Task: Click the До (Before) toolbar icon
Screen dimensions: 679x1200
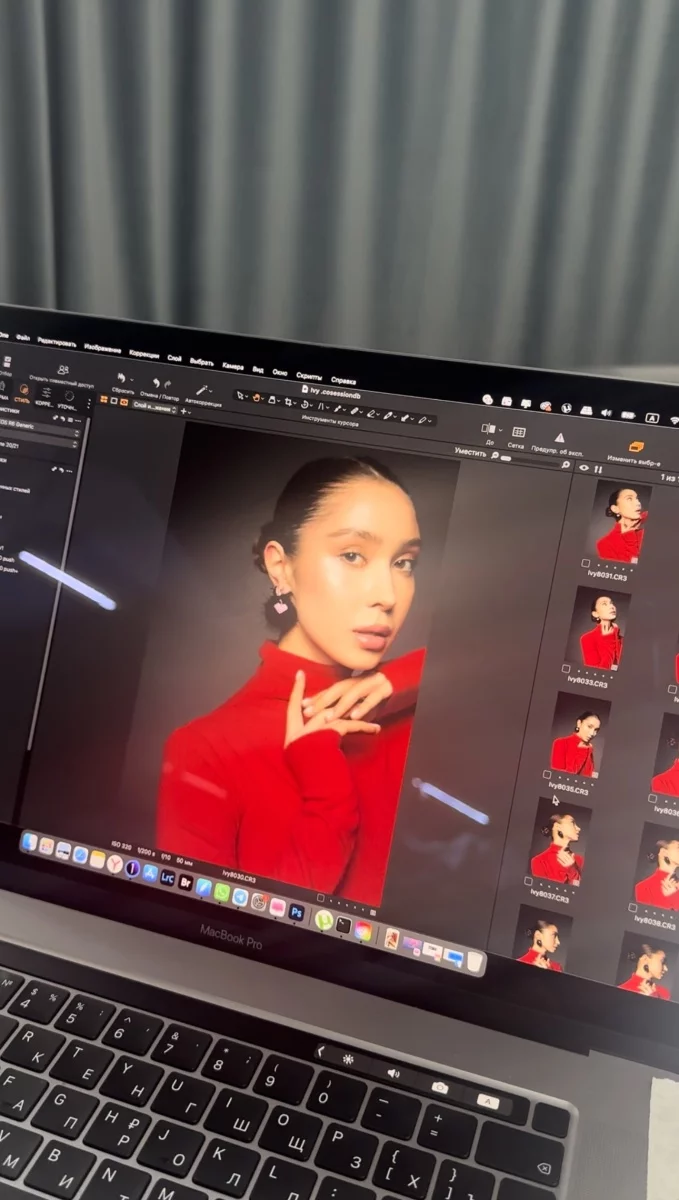Action: click(489, 428)
